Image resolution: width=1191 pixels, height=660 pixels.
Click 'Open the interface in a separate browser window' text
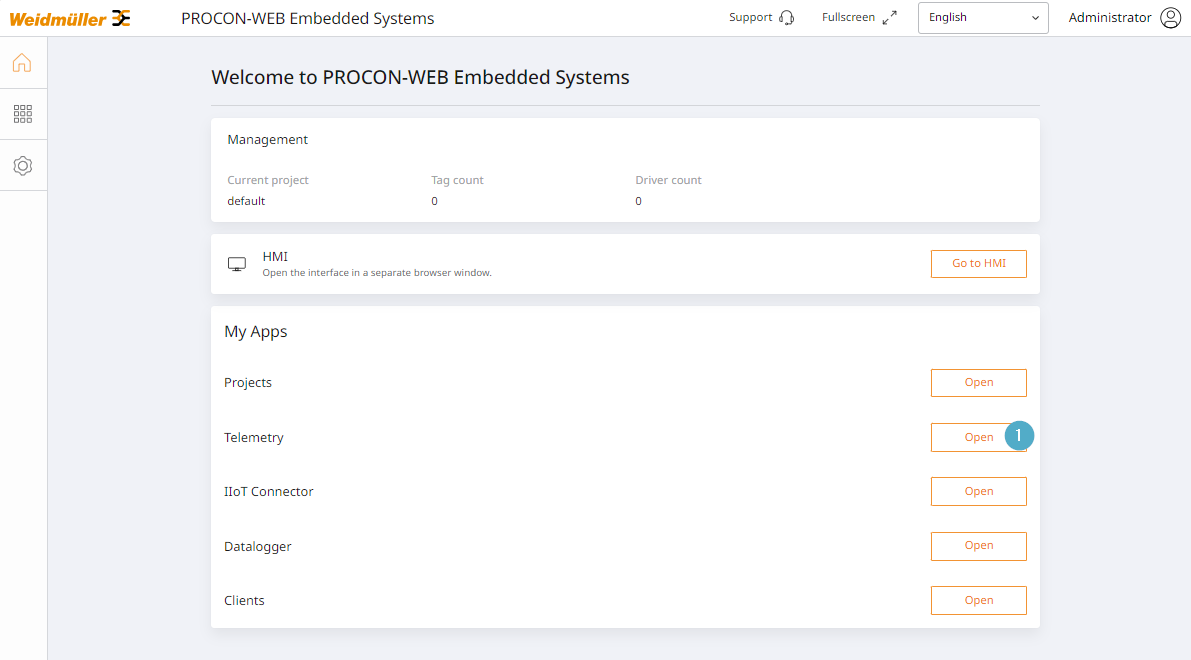[x=377, y=273]
